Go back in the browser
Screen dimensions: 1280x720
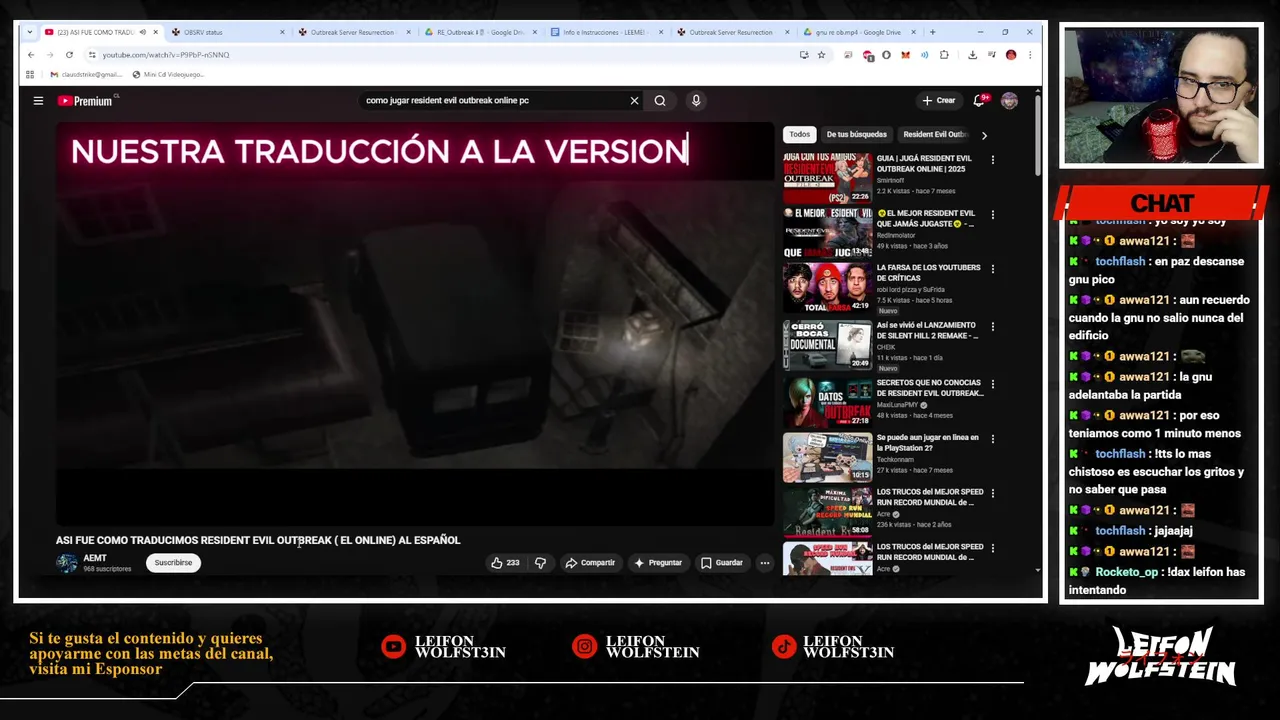(x=31, y=55)
